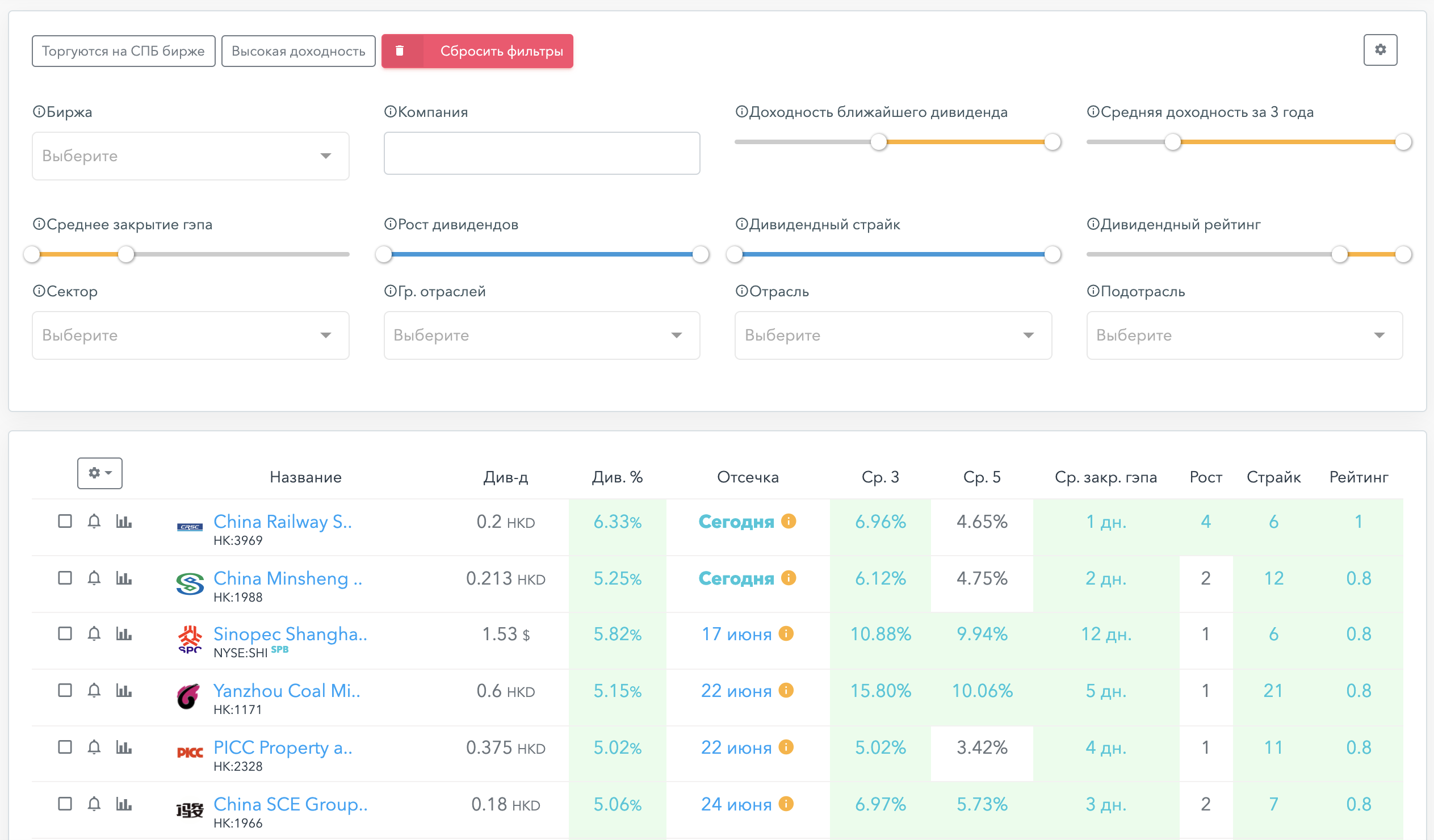Set alert bell for China SCE Group
Screen dimensions: 1434x840
coord(94,804)
